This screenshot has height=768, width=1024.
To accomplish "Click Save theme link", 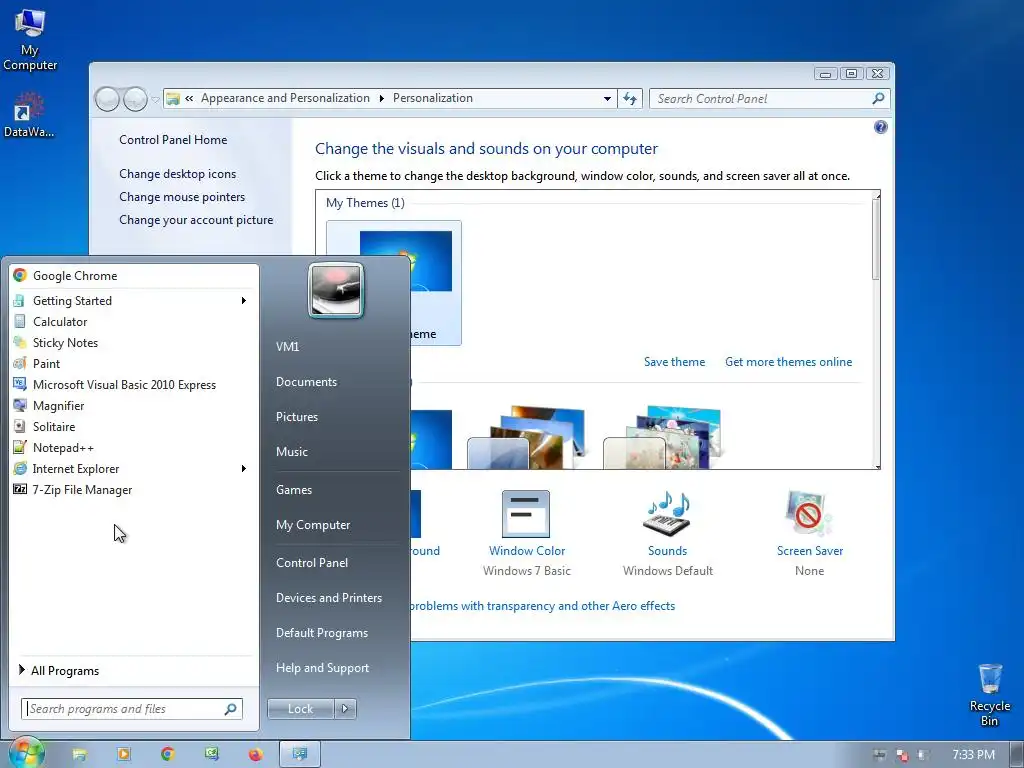I will click(x=675, y=362).
